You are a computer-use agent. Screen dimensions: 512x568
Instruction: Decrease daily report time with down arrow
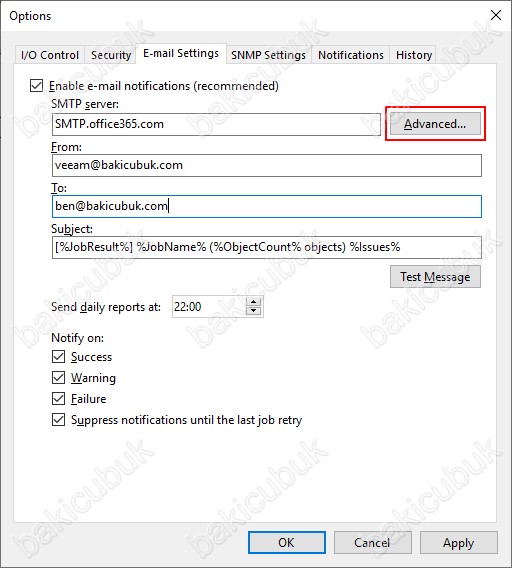pos(254,311)
